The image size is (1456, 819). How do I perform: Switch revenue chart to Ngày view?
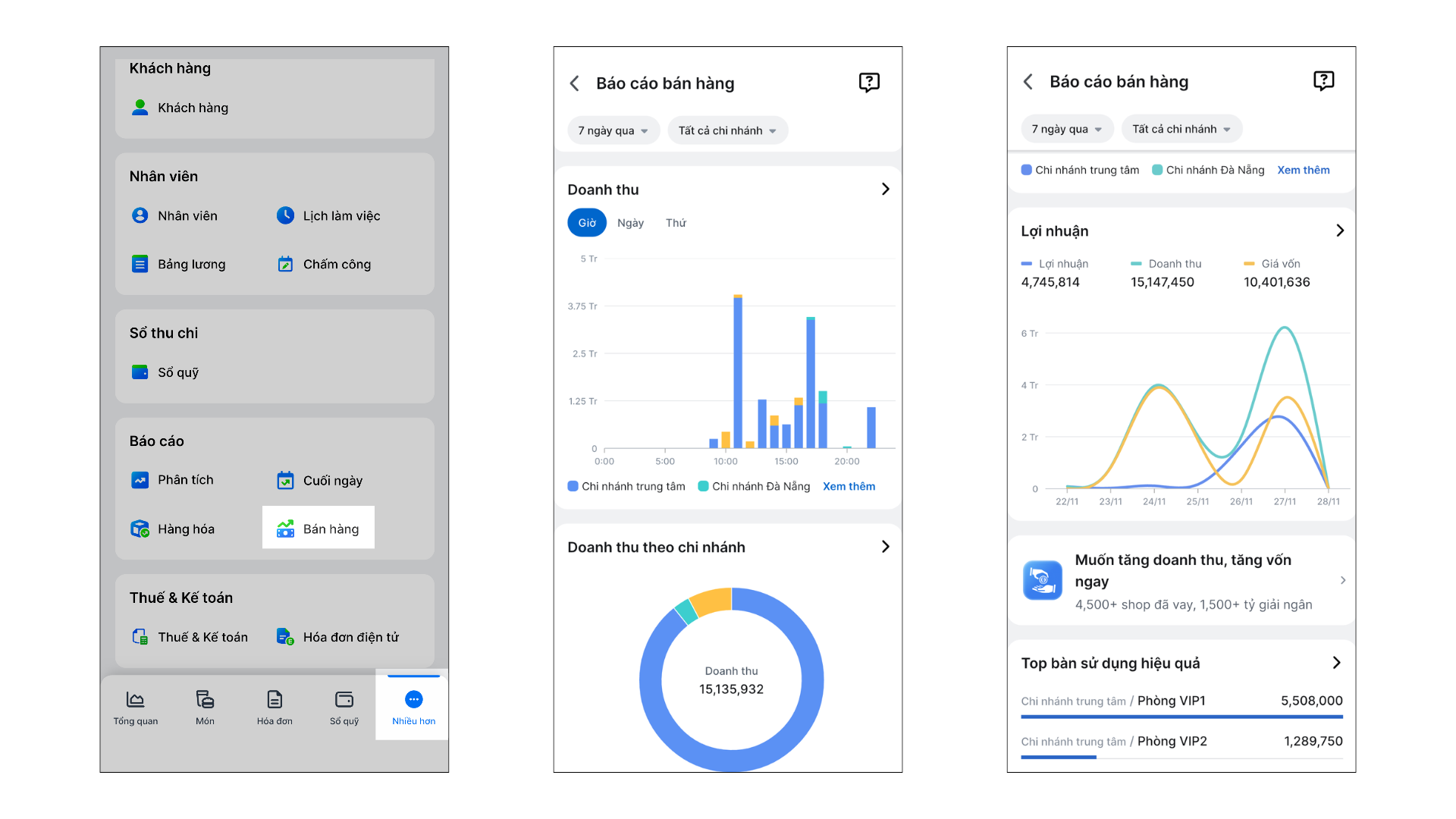coord(630,223)
